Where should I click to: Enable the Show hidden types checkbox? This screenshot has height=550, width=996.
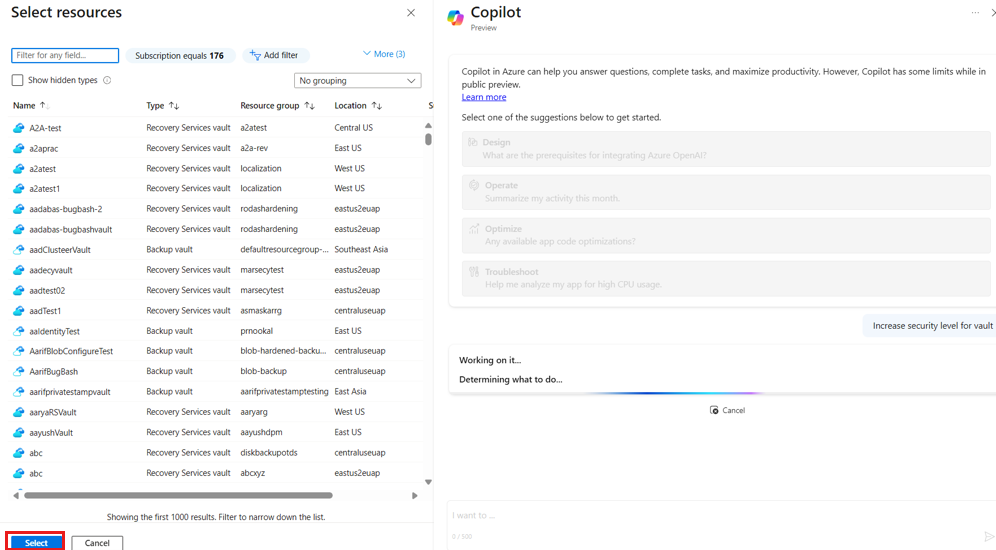pos(17,80)
